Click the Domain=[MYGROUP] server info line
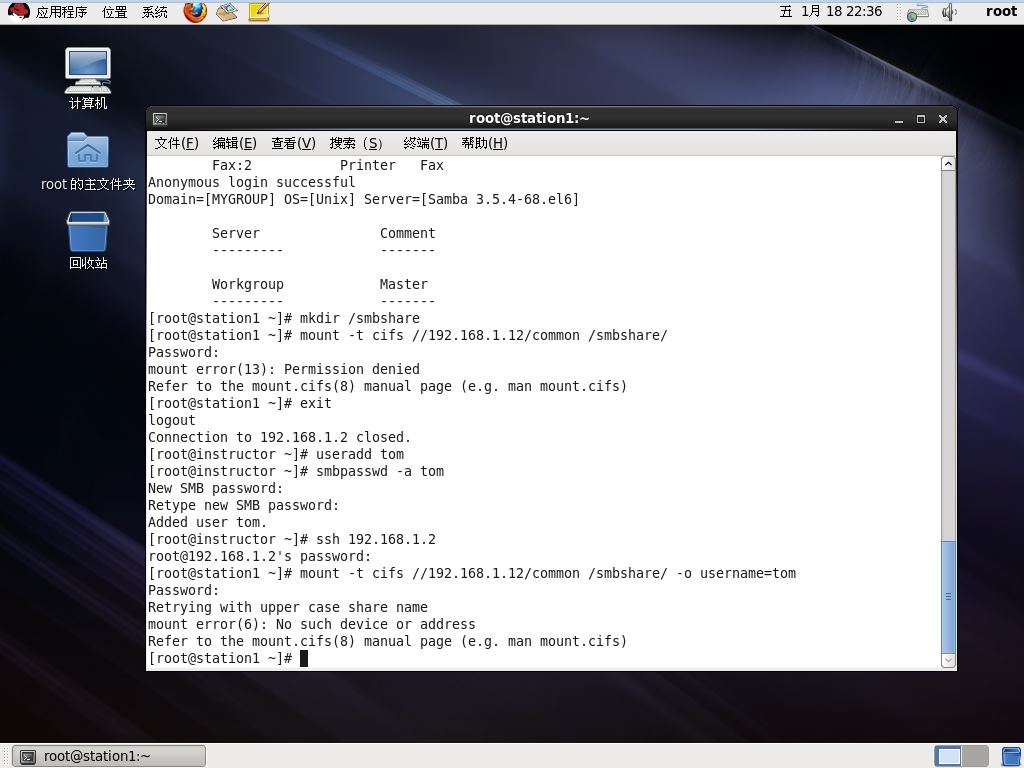The width and height of the screenshot is (1024, 768). click(364, 199)
